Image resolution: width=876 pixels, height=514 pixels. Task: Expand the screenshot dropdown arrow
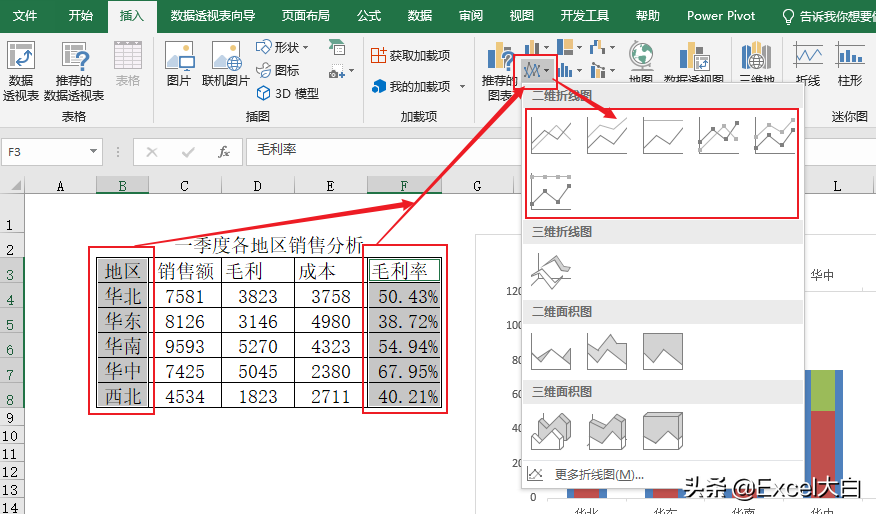coord(351,71)
